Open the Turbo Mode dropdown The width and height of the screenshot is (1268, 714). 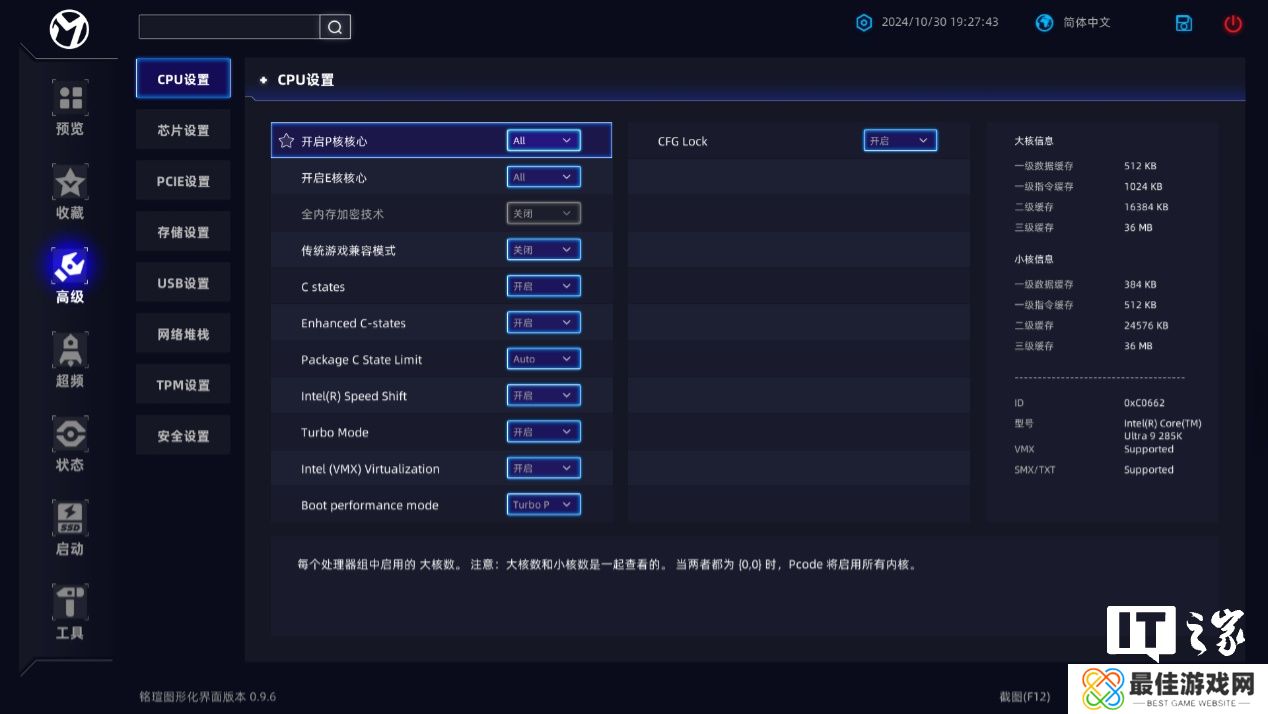pyautogui.click(x=543, y=432)
